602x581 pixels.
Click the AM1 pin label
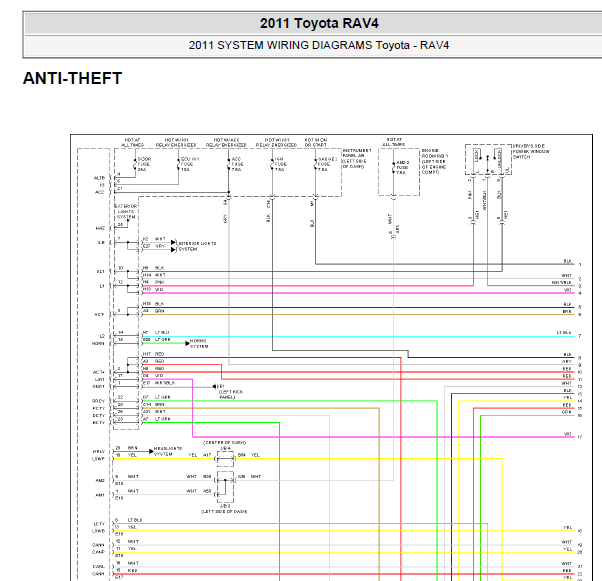tap(100, 495)
